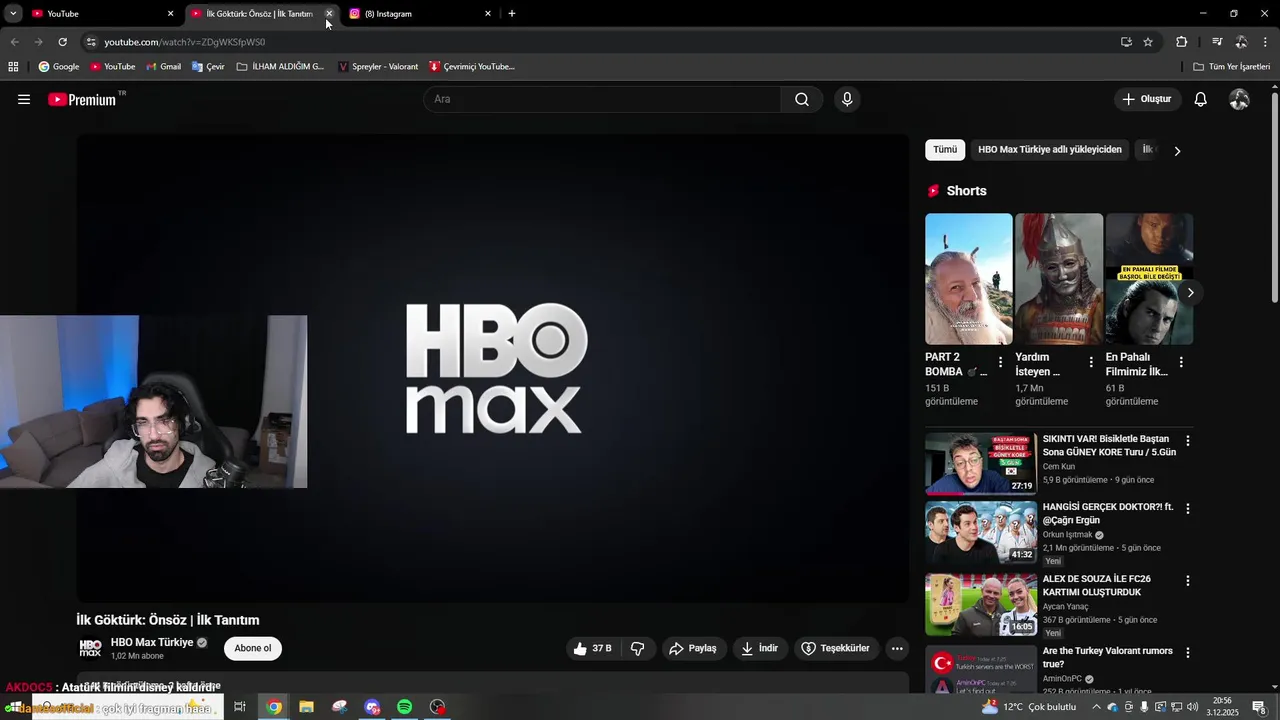
Task: Open the Chrome apps grid shortcut
Action: [x=13, y=67]
